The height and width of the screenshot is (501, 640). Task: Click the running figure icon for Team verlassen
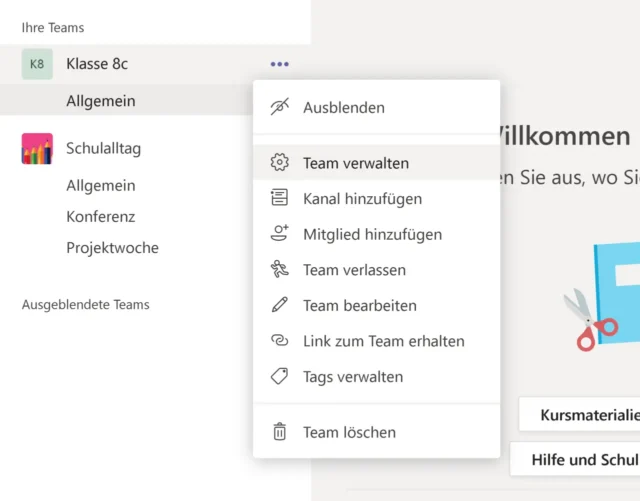(x=280, y=269)
